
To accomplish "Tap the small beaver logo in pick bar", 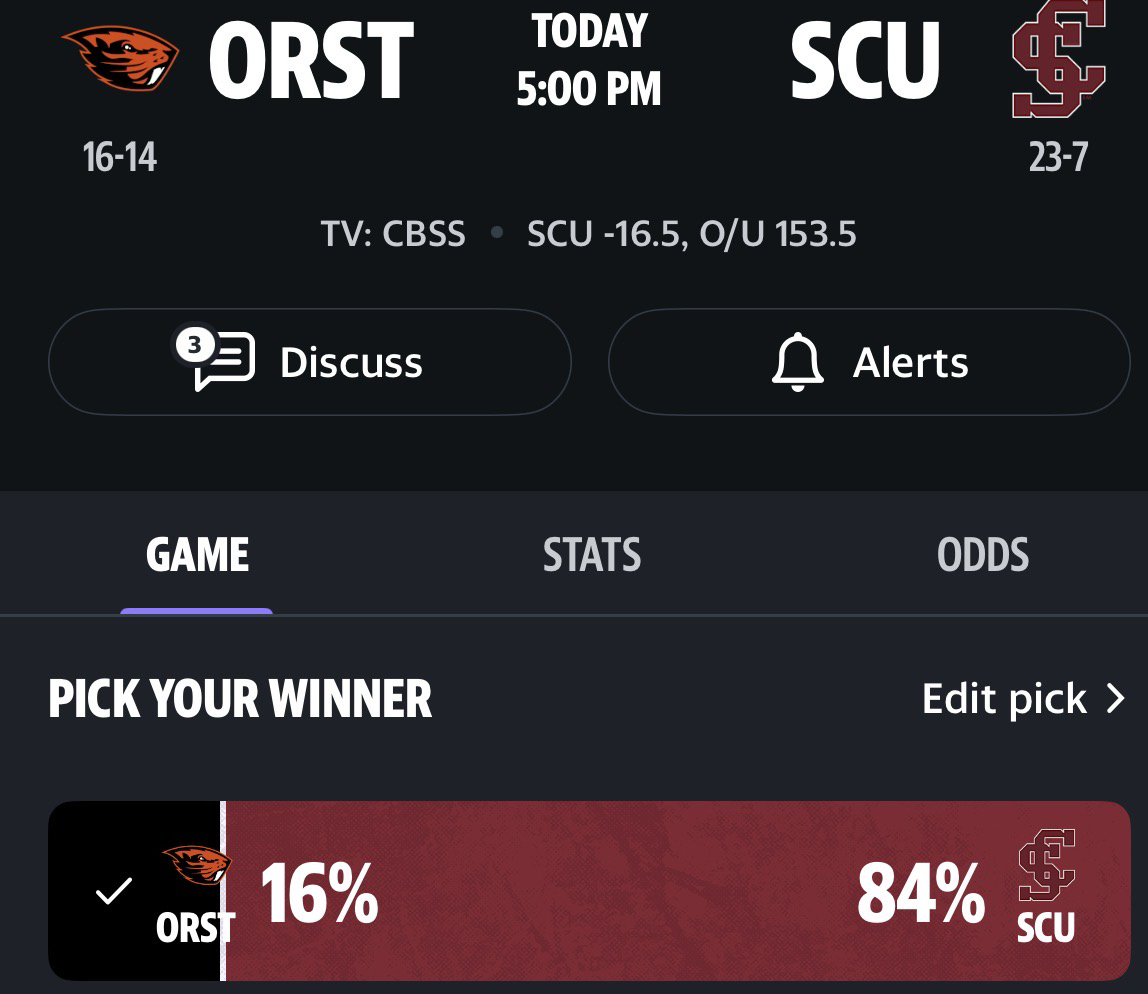I will click(195, 864).
